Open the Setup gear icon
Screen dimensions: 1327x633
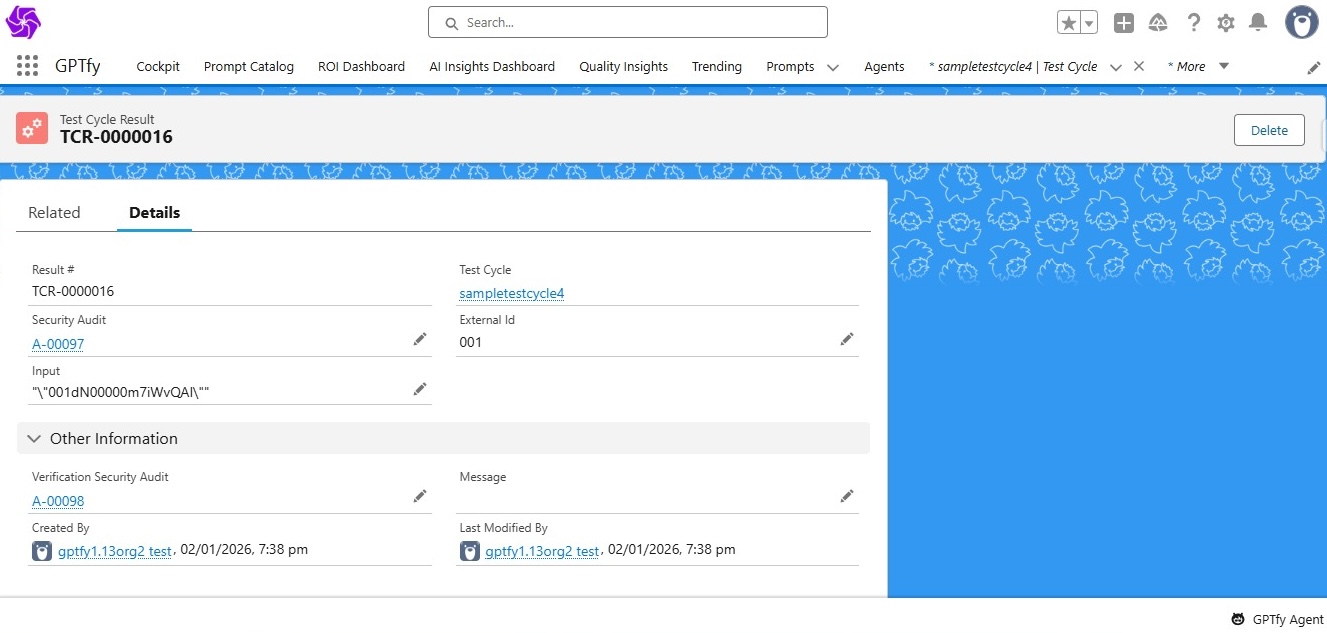pos(1225,23)
